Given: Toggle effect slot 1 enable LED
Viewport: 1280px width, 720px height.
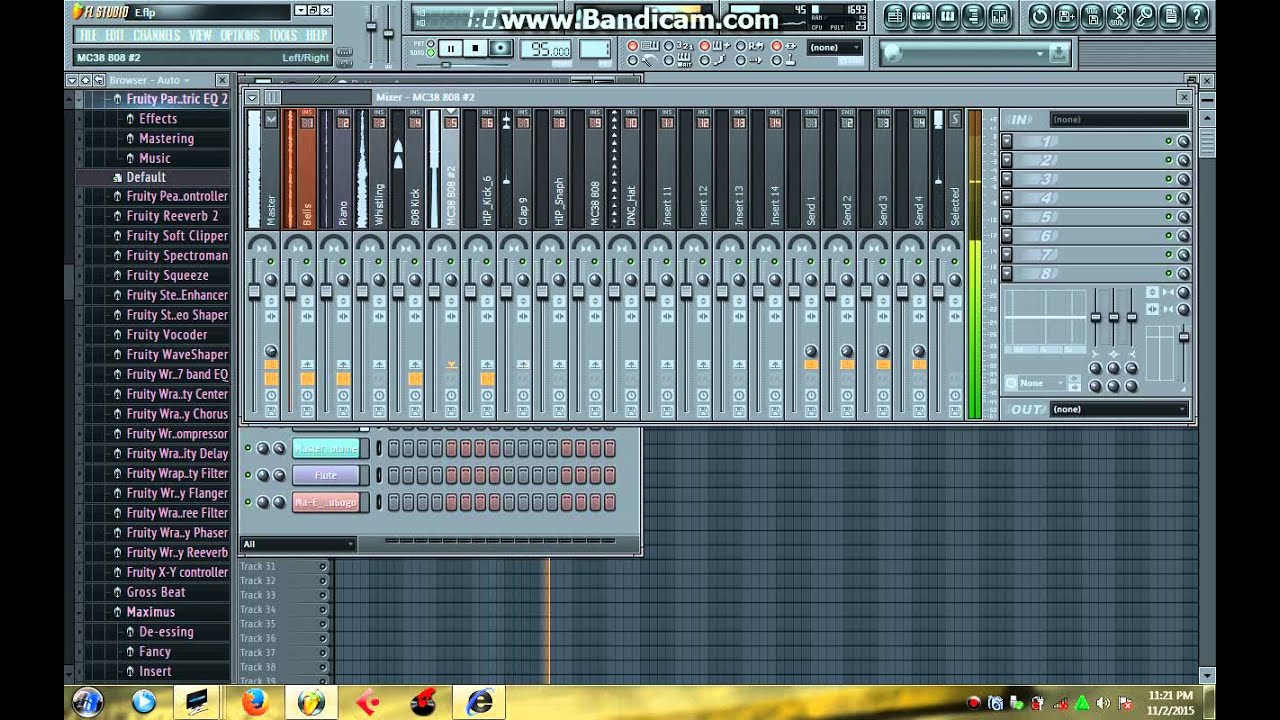Looking at the screenshot, I should [x=1168, y=142].
